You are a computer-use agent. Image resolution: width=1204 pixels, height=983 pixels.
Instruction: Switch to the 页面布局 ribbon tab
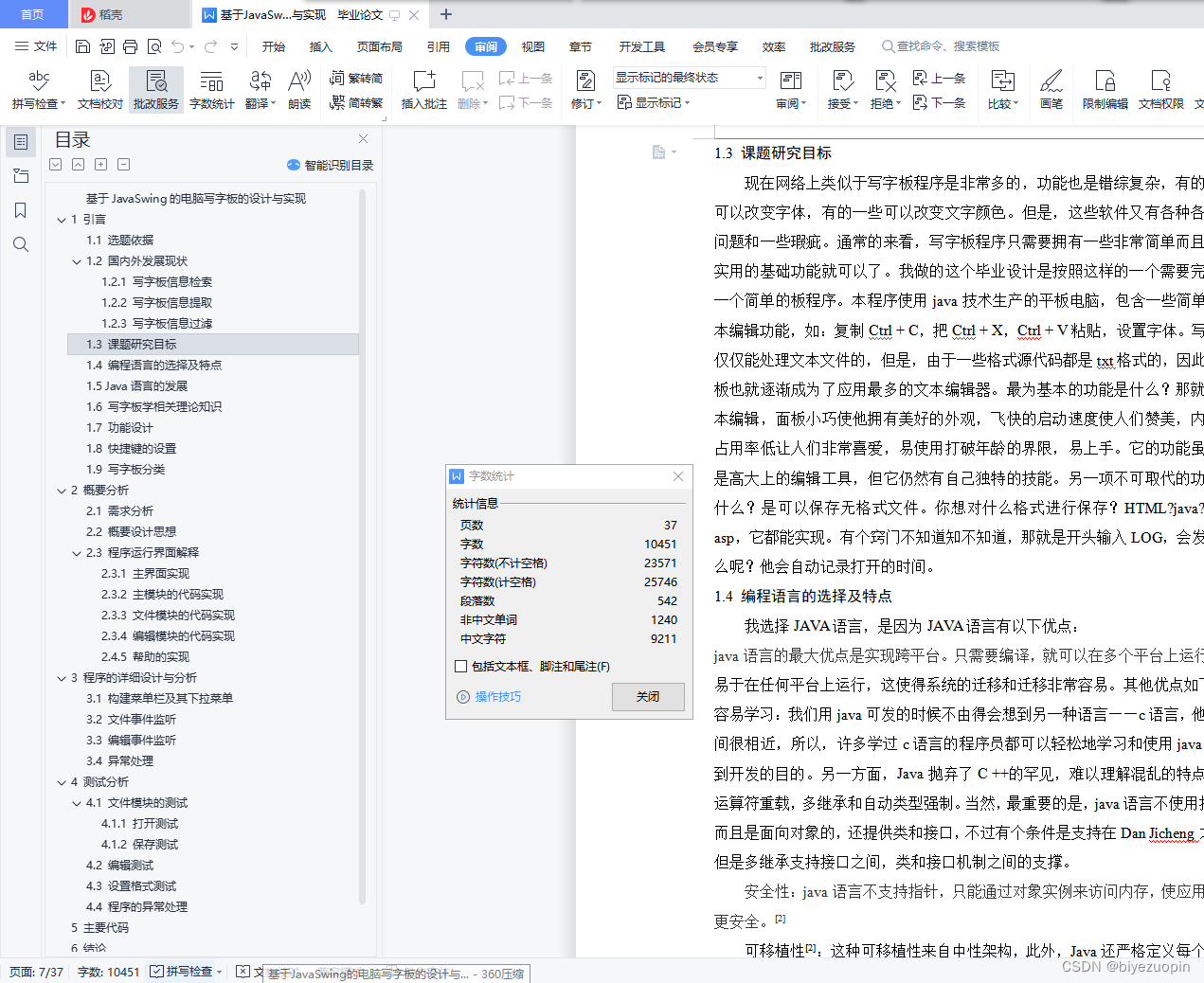coord(379,46)
